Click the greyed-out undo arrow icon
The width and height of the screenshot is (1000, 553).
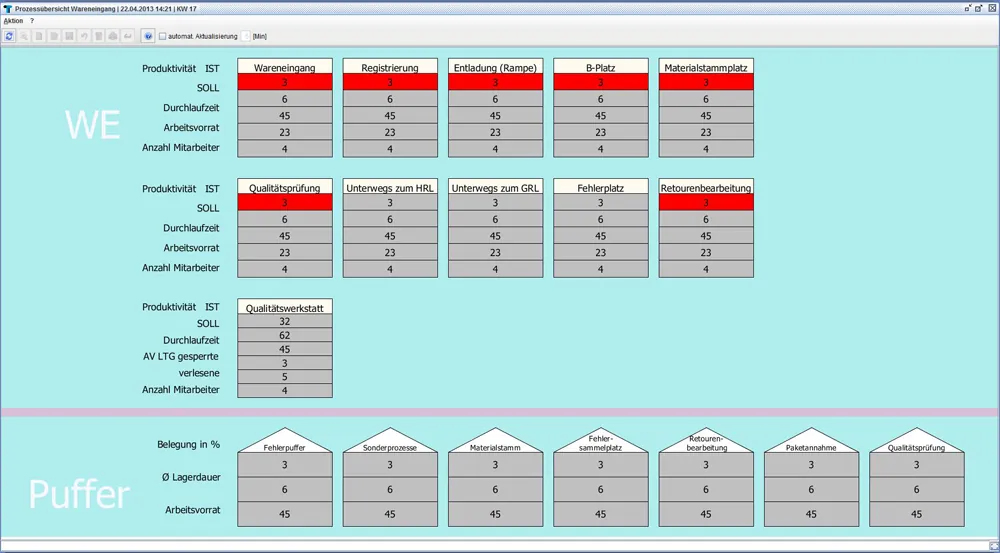click(84, 36)
